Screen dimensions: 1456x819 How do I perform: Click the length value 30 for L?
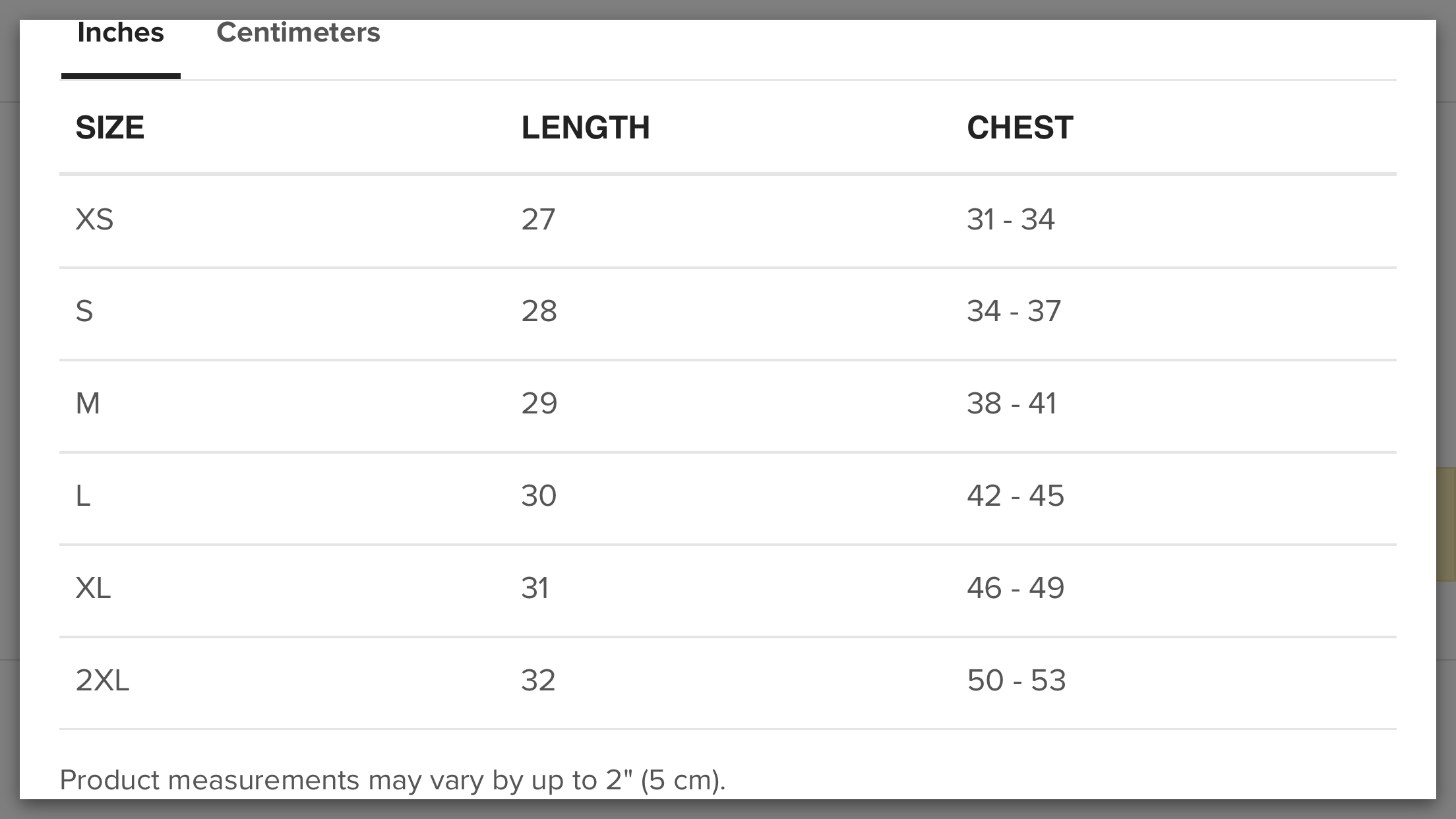click(x=539, y=495)
